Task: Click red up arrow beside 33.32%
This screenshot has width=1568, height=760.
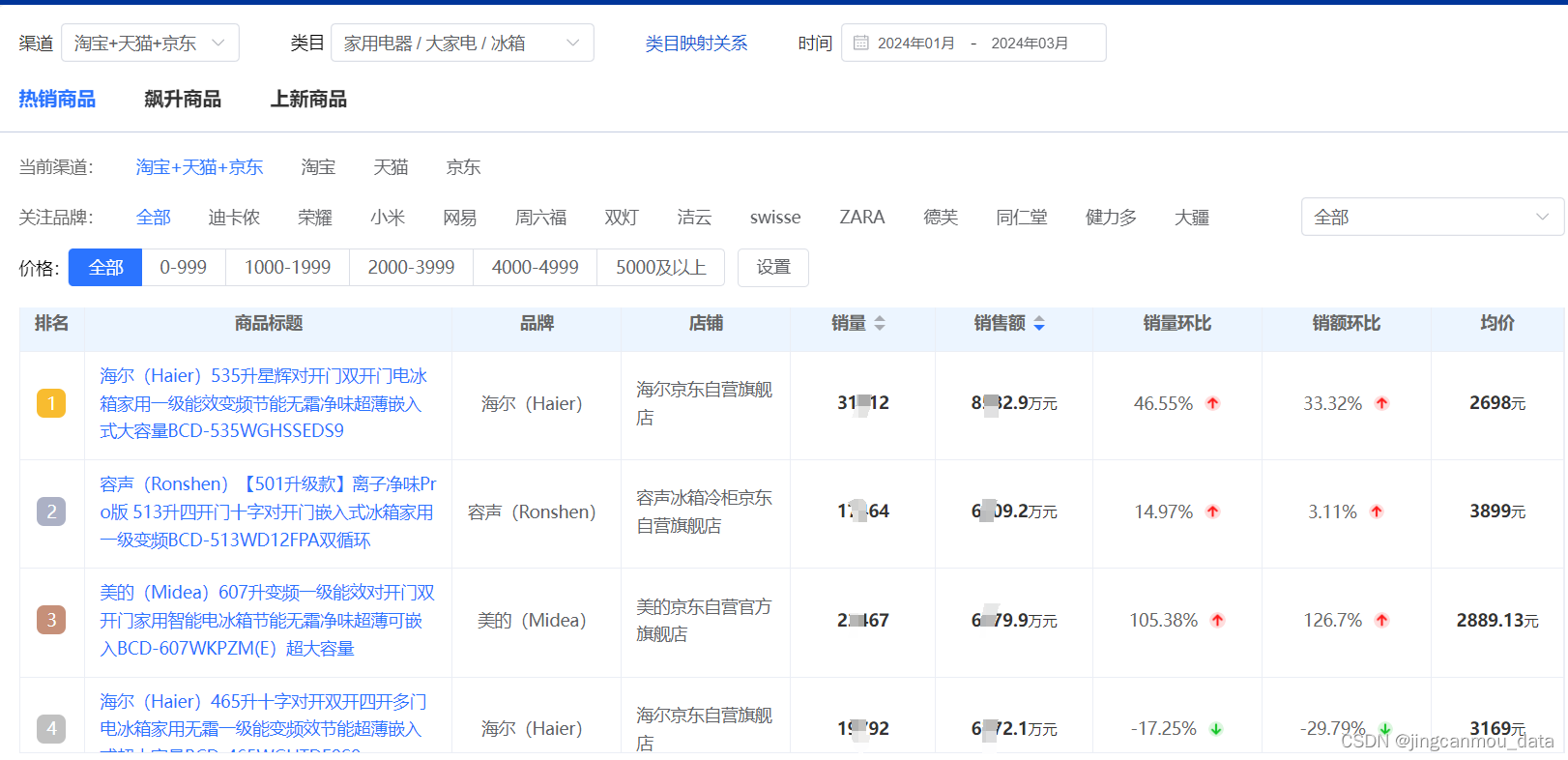Action: tap(1381, 403)
